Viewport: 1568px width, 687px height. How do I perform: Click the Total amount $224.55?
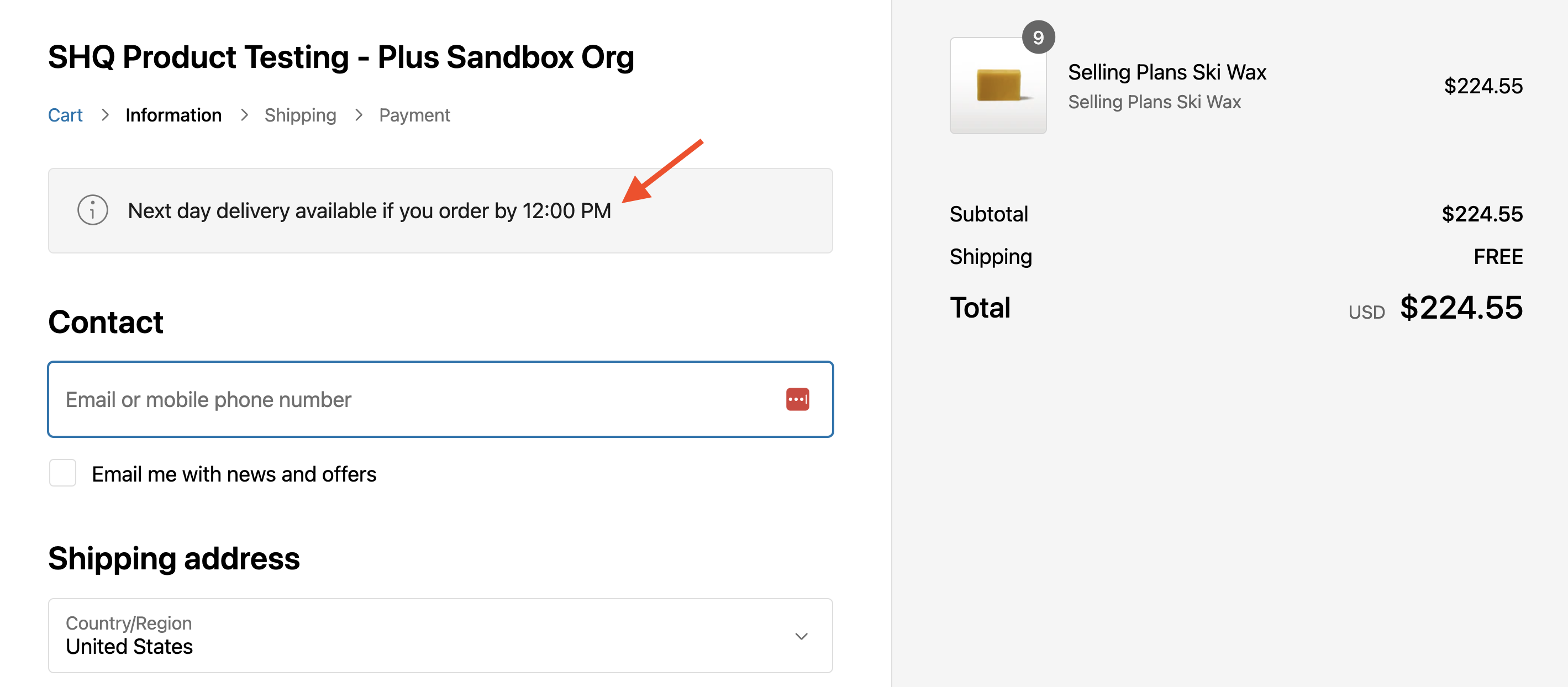pyautogui.click(x=1461, y=308)
